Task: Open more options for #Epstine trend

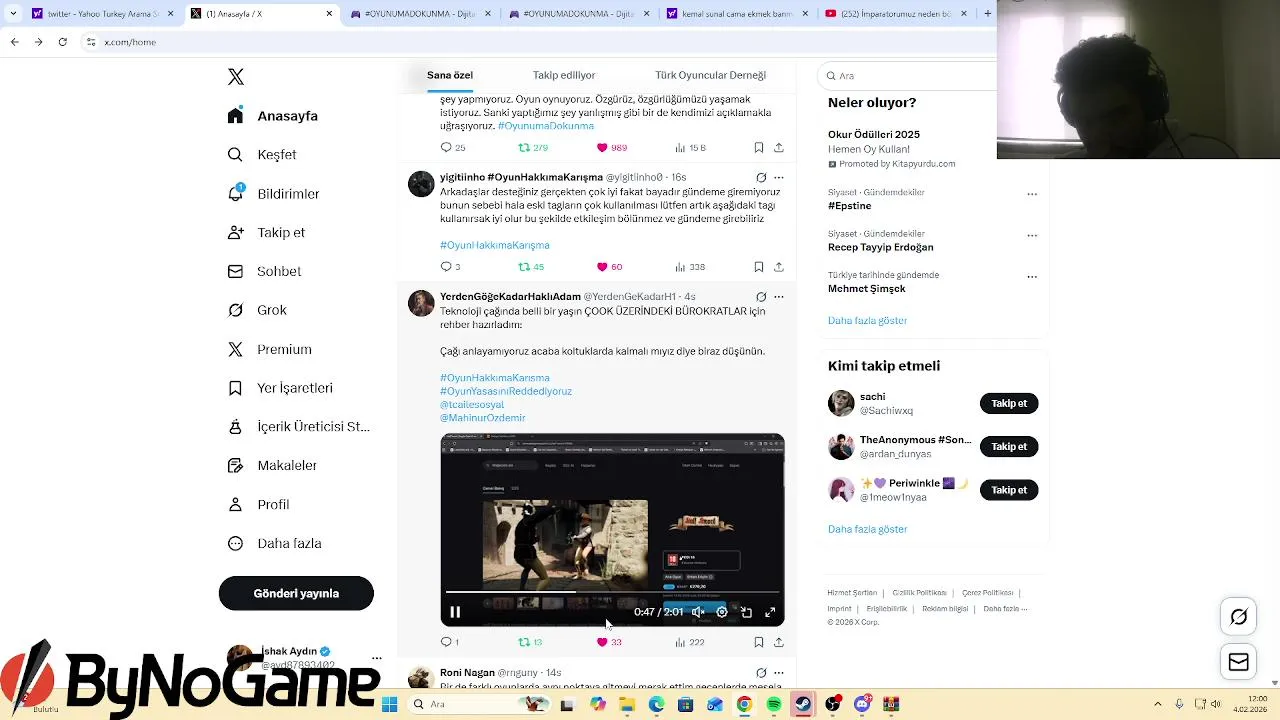Action: 1032,195
